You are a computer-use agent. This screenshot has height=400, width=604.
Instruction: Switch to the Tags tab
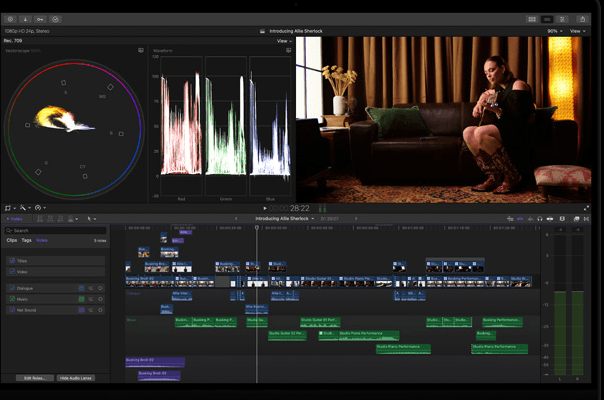27,240
